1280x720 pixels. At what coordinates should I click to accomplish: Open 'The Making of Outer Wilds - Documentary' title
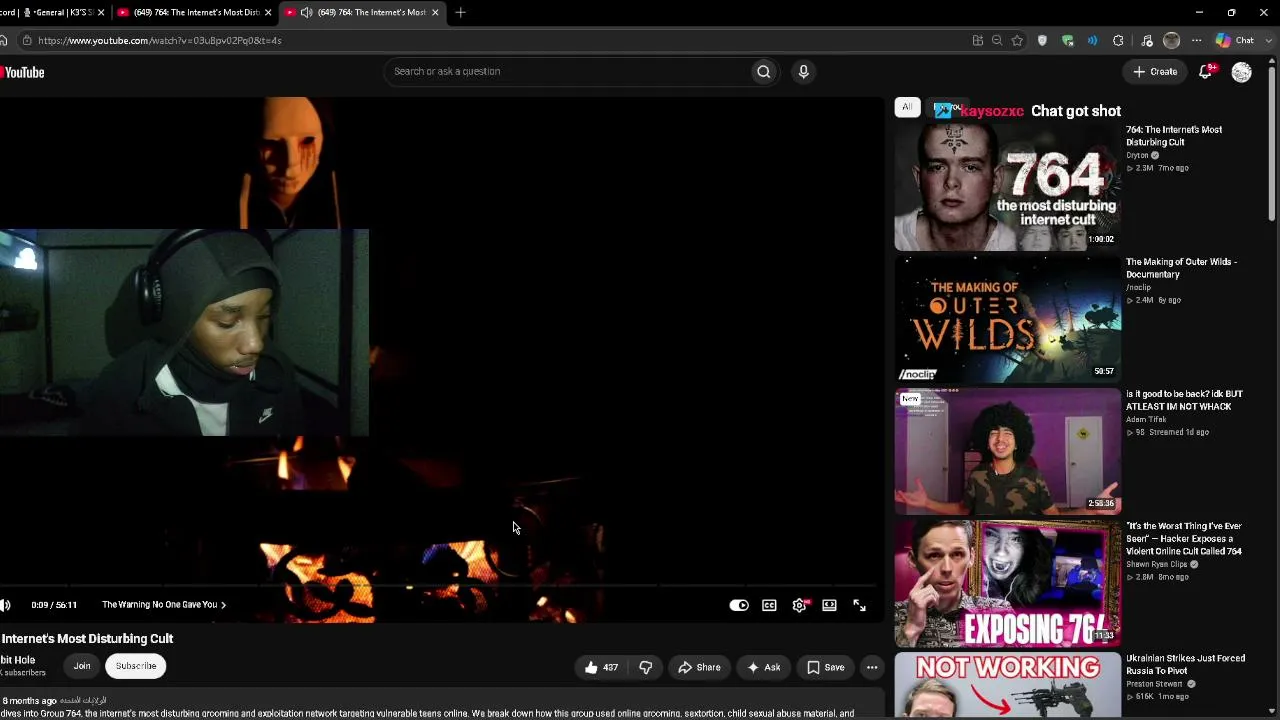click(x=1181, y=268)
